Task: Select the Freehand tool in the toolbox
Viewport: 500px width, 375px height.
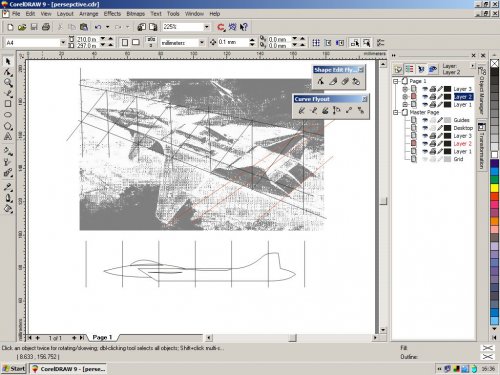Action: point(8,93)
